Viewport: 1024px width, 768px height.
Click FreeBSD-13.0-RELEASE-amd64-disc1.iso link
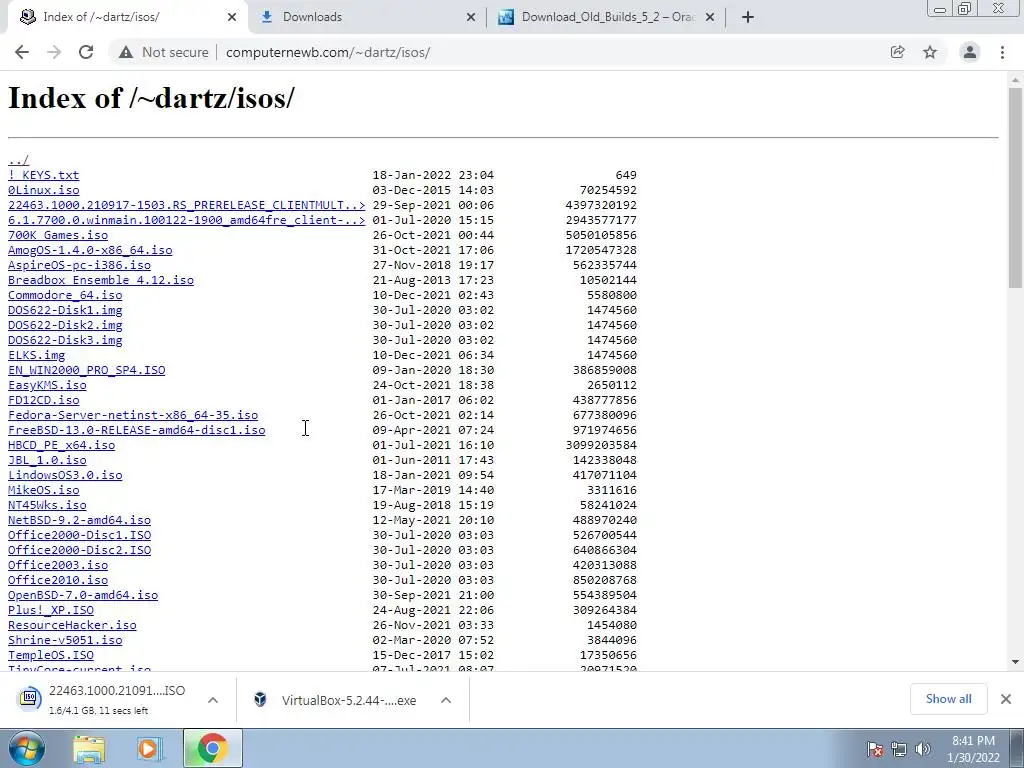click(136, 430)
